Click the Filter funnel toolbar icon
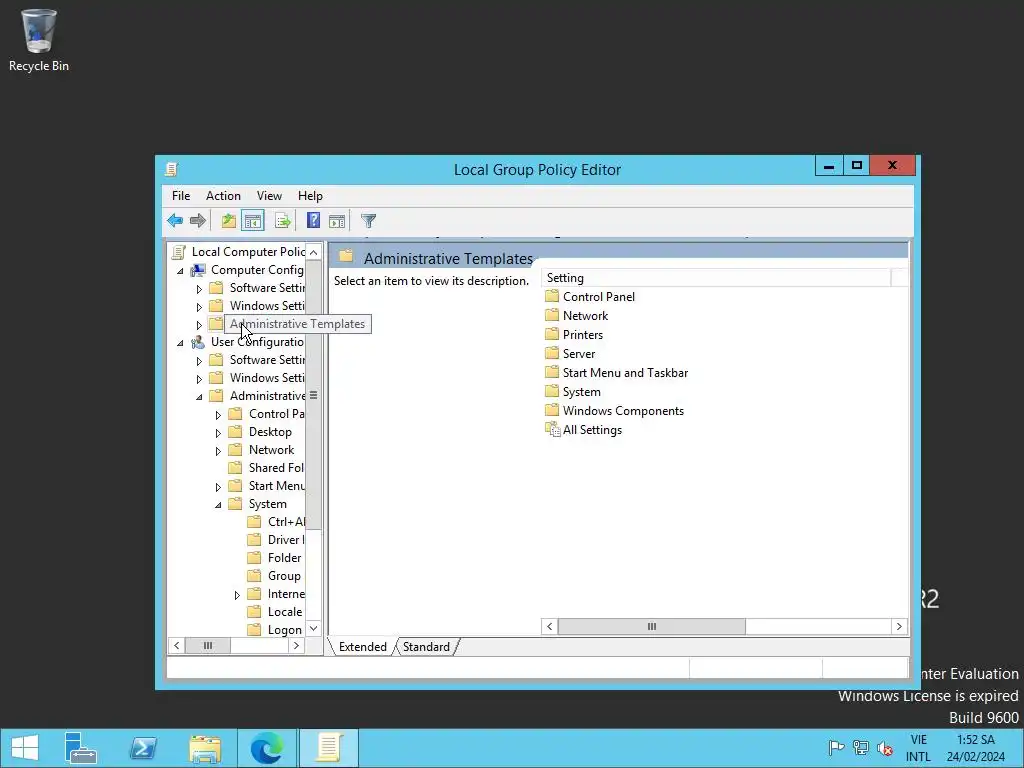1024x768 pixels. pos(368,221)
